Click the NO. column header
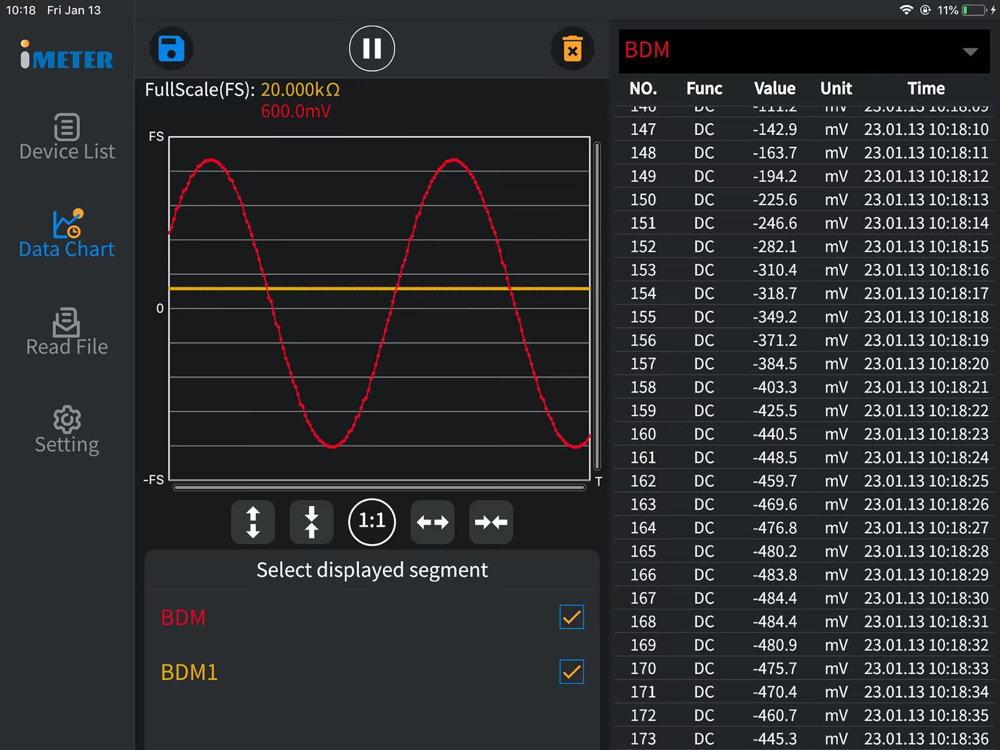Viewport: 1000px width, 750px height. [643, 89]
